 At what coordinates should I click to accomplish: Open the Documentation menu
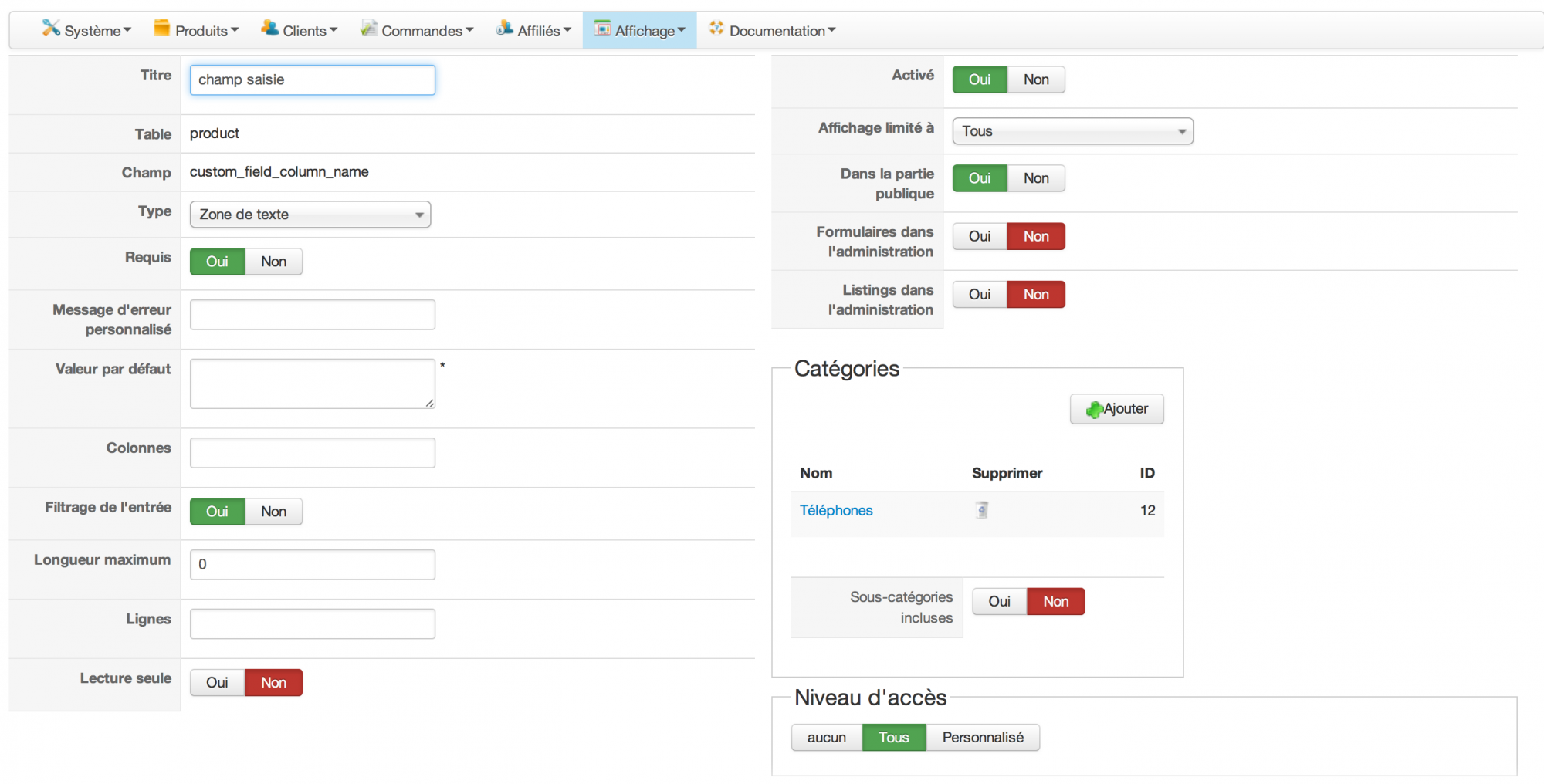(x=772, y=31)
